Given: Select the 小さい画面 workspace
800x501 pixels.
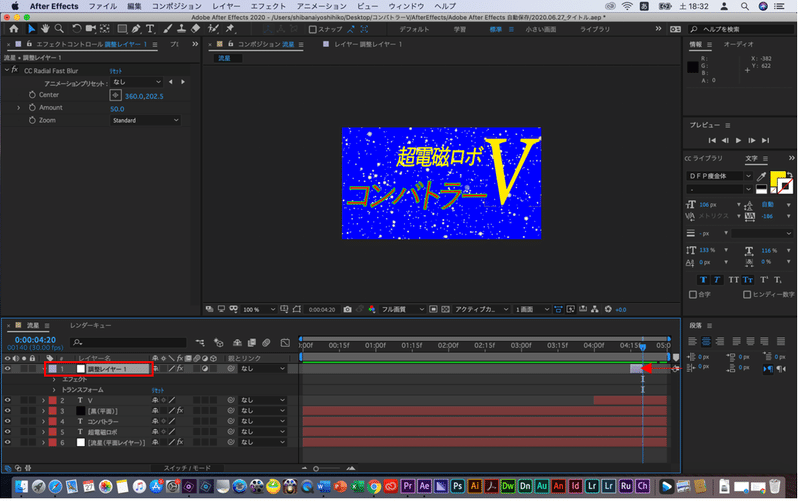Looking at the screenshot, I should click(541, 30).
